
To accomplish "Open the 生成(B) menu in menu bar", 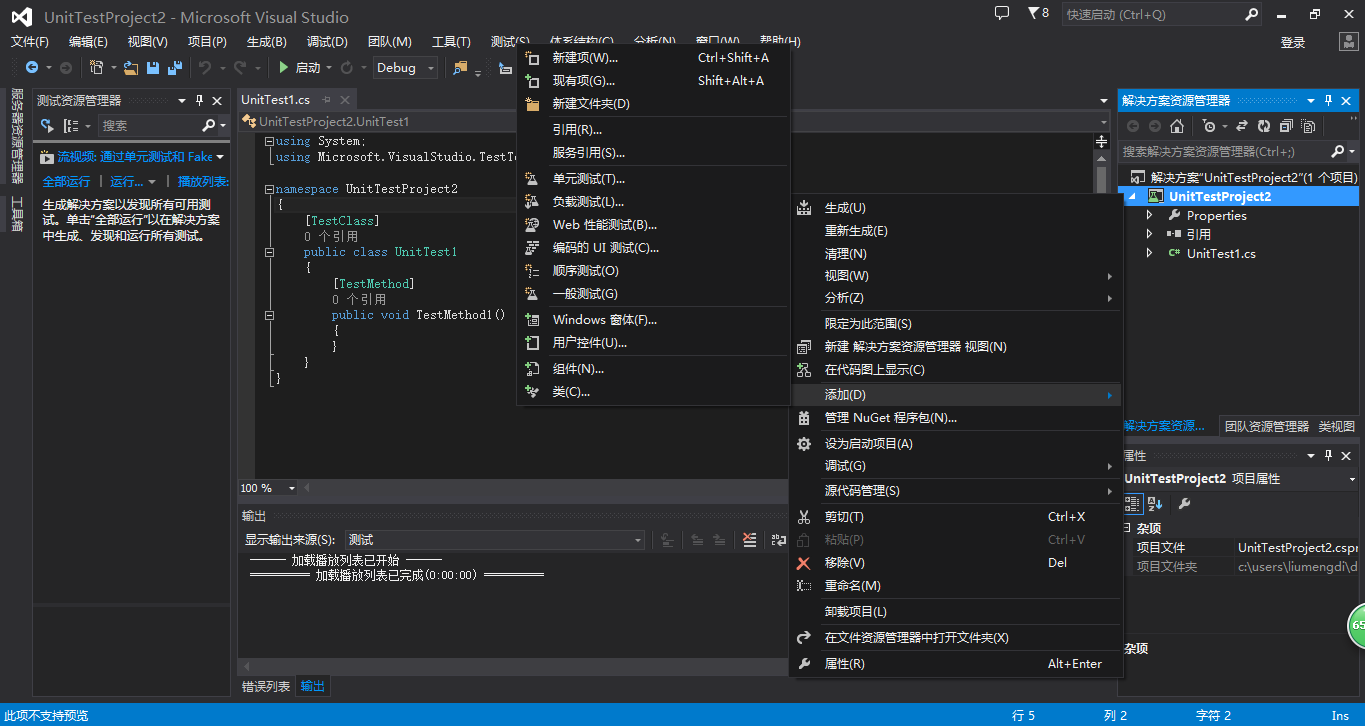I will coord(267,41).
